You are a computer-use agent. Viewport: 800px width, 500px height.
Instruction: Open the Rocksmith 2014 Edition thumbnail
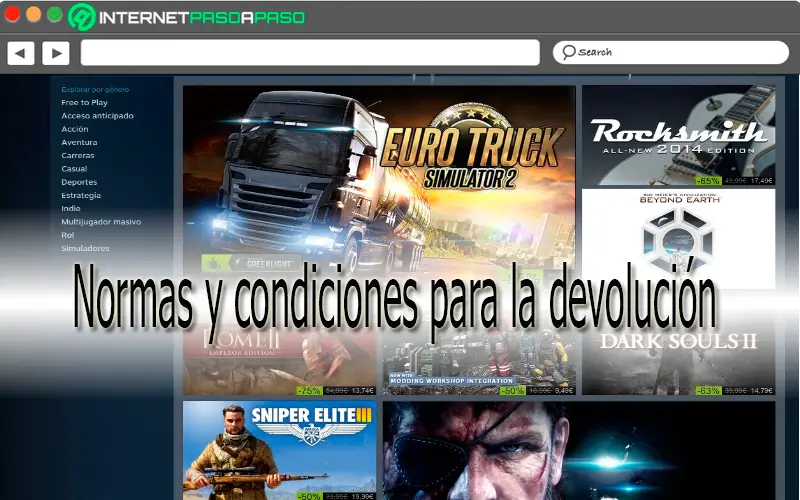679,135
